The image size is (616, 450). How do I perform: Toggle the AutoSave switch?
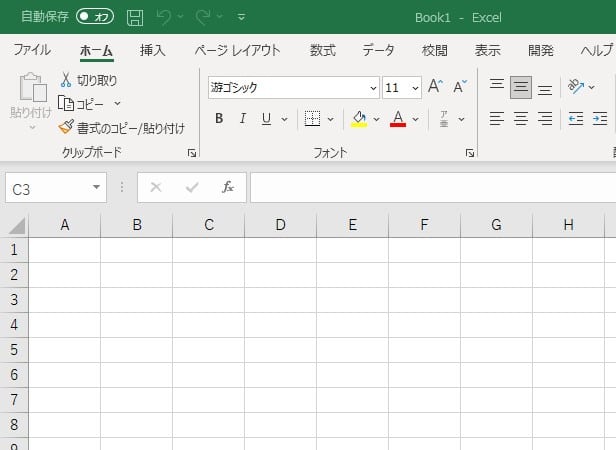pyautogui.click(x=96, y=17)
